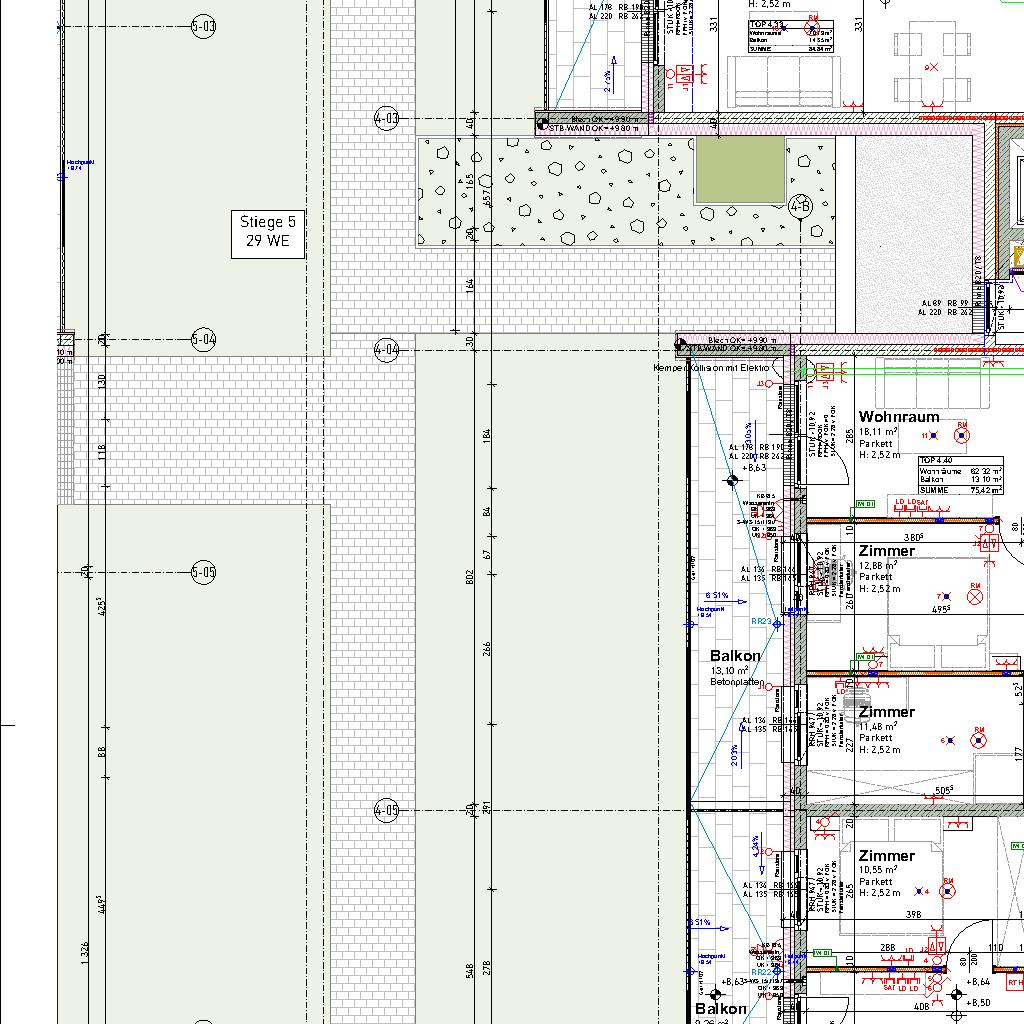Select grid axis bubble 4-04
1024x1024 pixels.
[x=386, y=349]
